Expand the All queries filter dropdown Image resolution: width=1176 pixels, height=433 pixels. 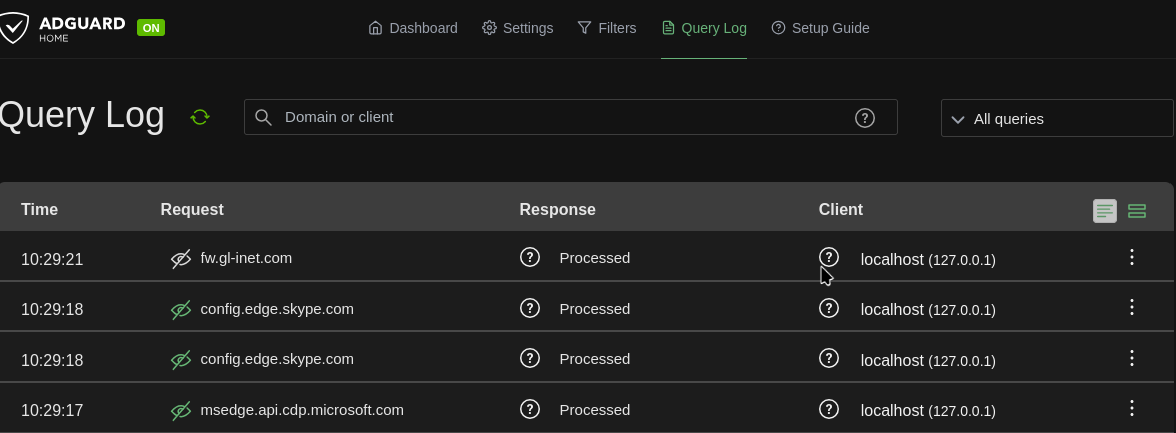tap(1057, 119)
